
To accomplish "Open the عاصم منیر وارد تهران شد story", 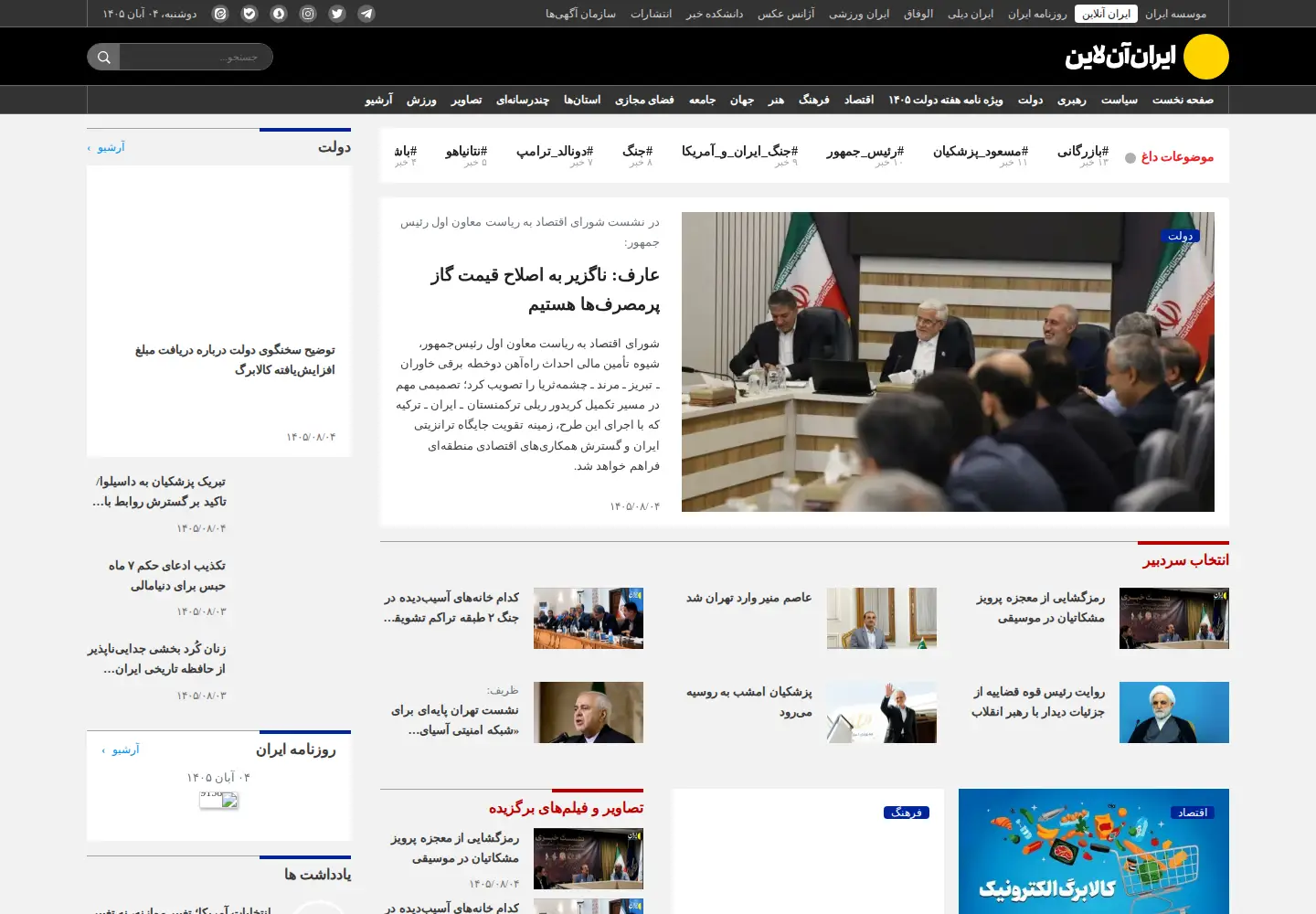I will (x=749, y=598).
